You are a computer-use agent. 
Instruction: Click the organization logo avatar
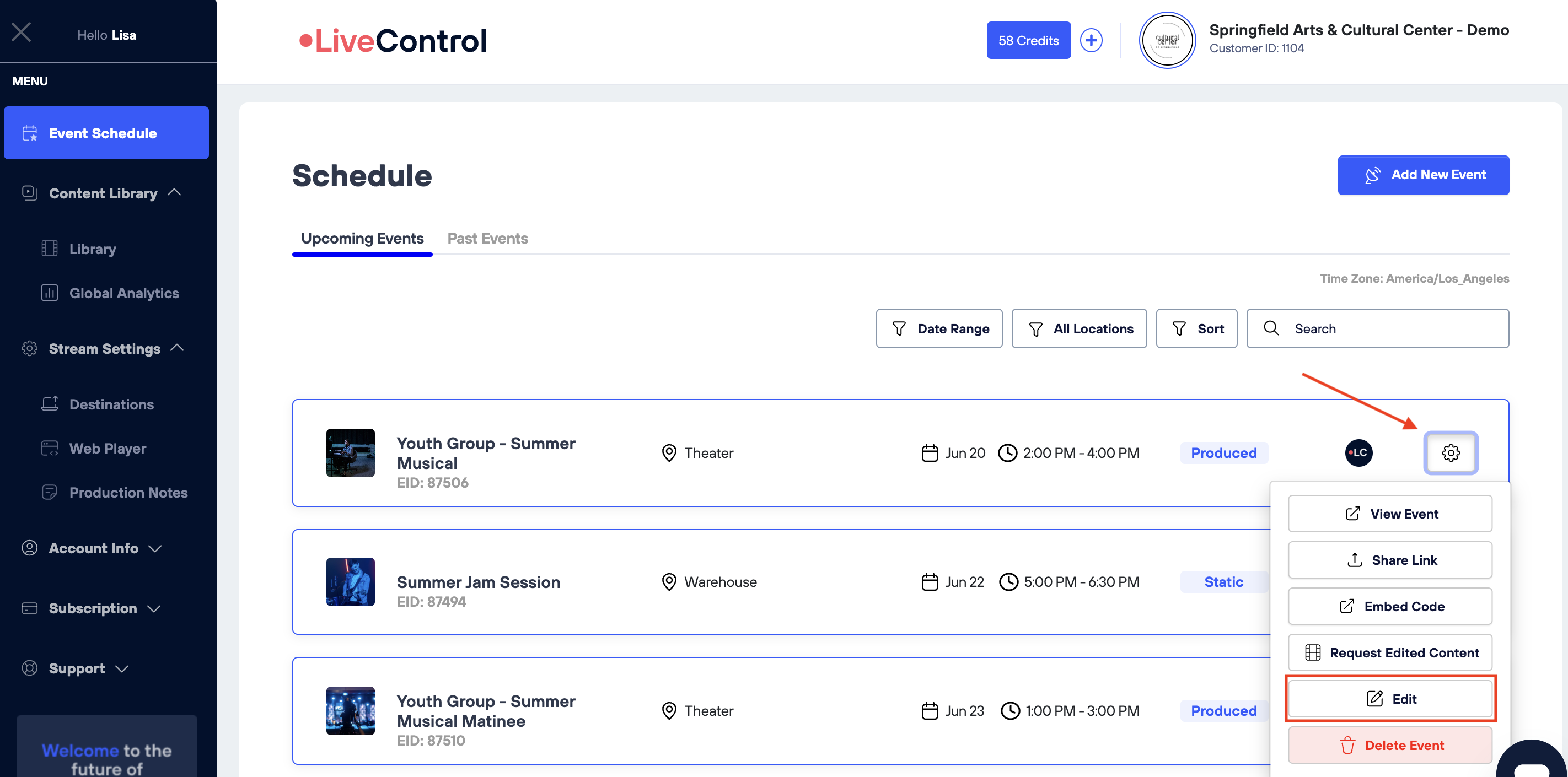1166,41
